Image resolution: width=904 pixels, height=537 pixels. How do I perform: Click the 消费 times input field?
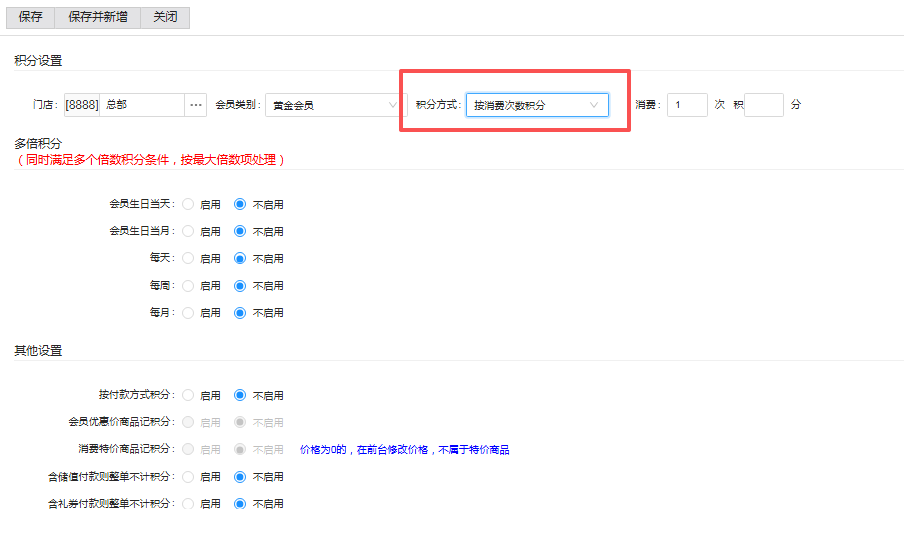coord(687,105)
